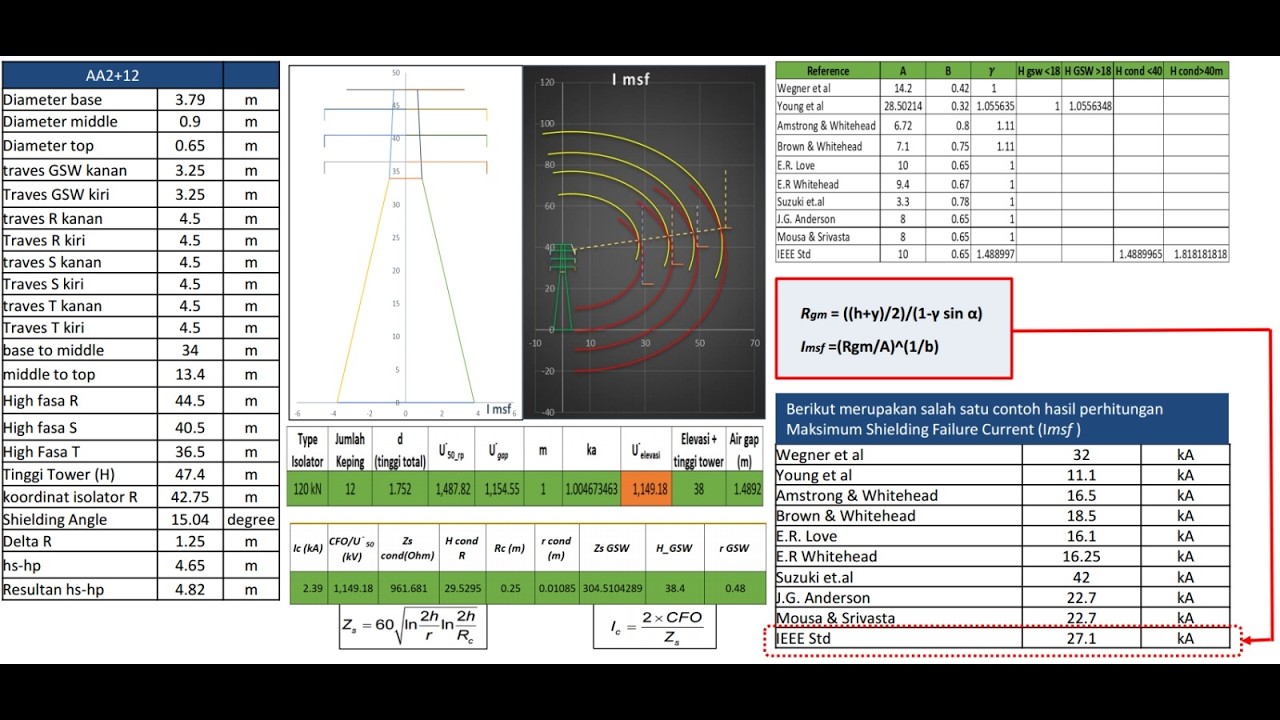Screen dimensions: 1280x720
Task: Click the Reference column header
Action: tap(828, 71)
